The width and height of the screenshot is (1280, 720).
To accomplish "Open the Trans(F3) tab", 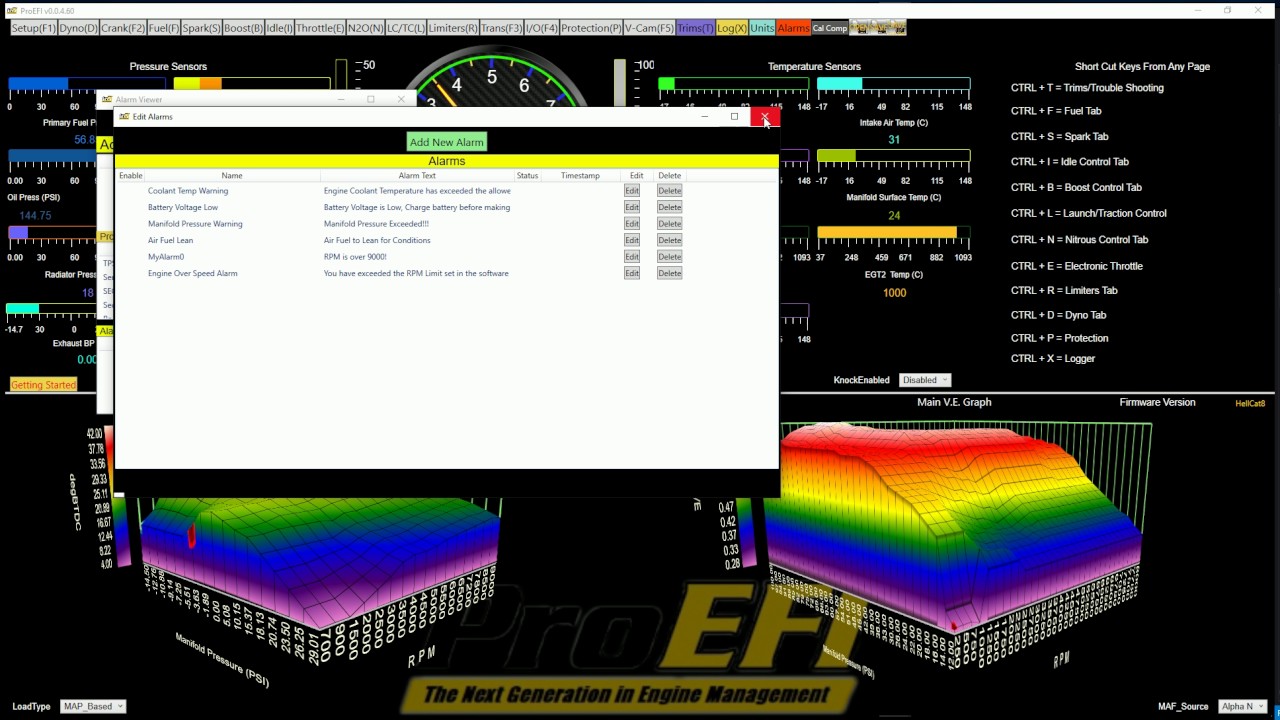I will tap(502, 28).
